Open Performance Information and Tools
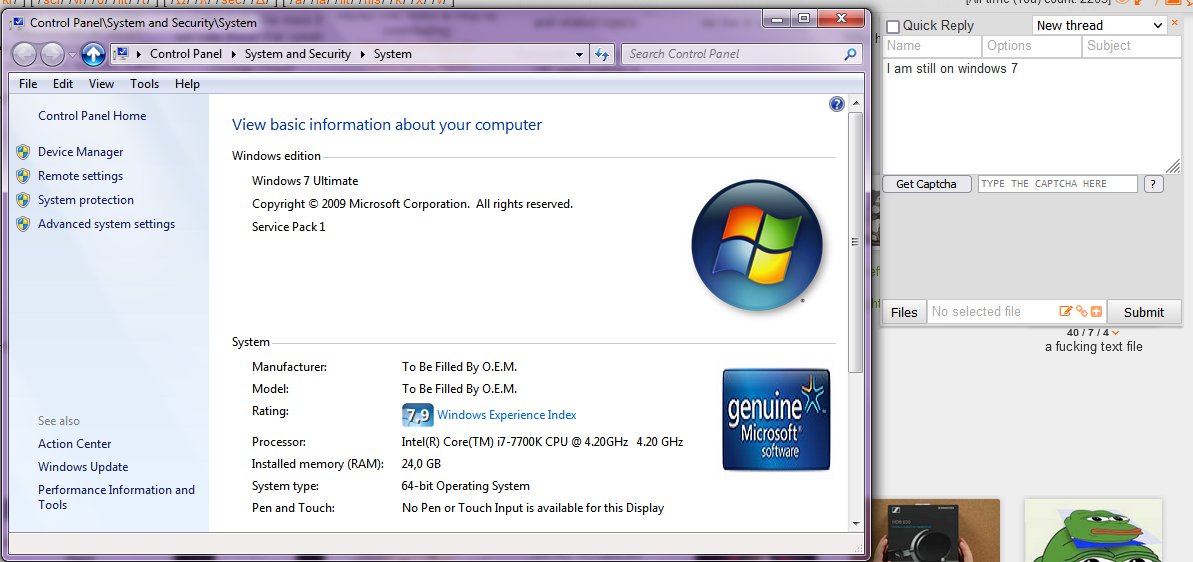1193x562 pixels. (x=116, y=497)
